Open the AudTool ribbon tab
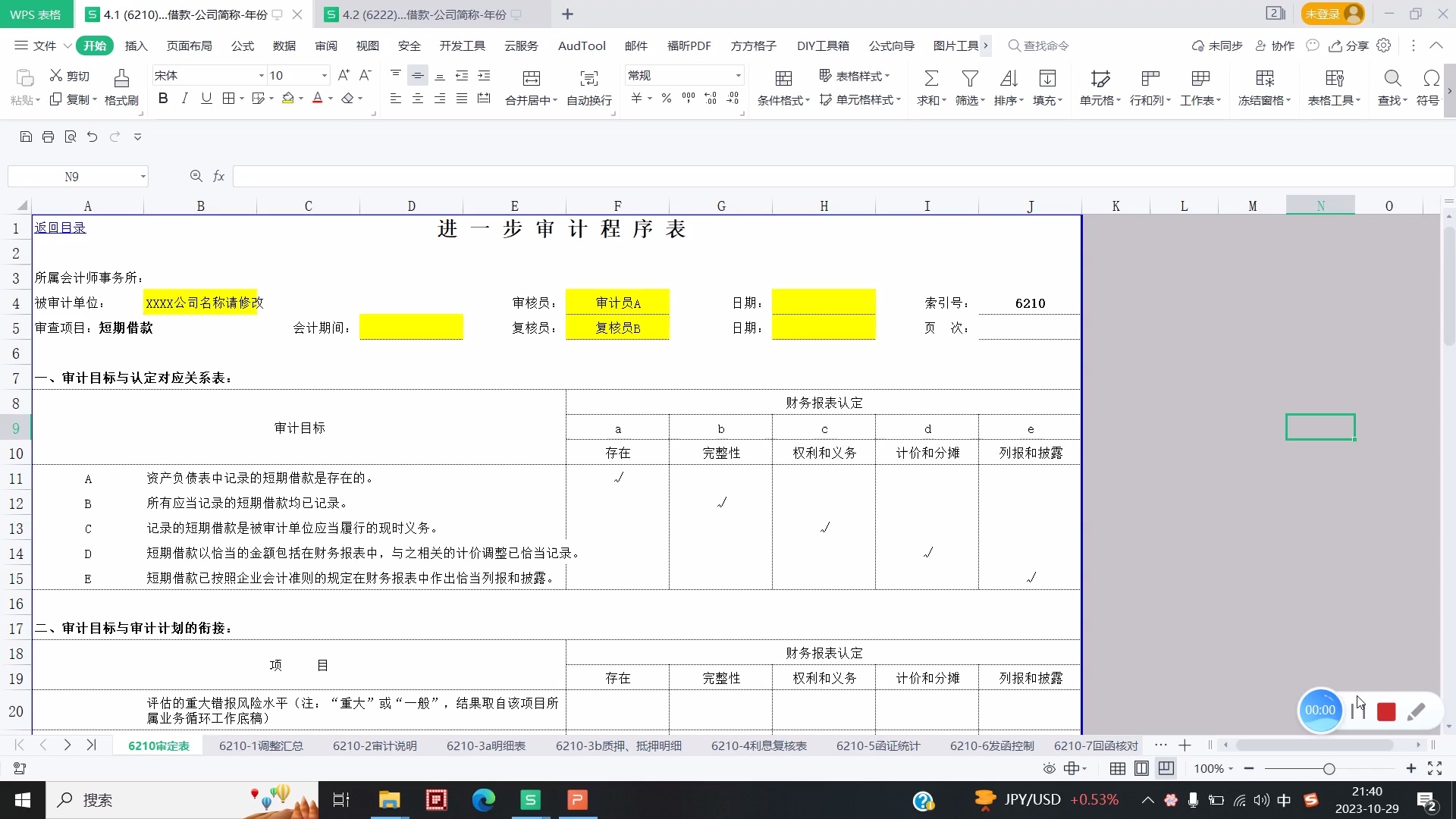 582,45
